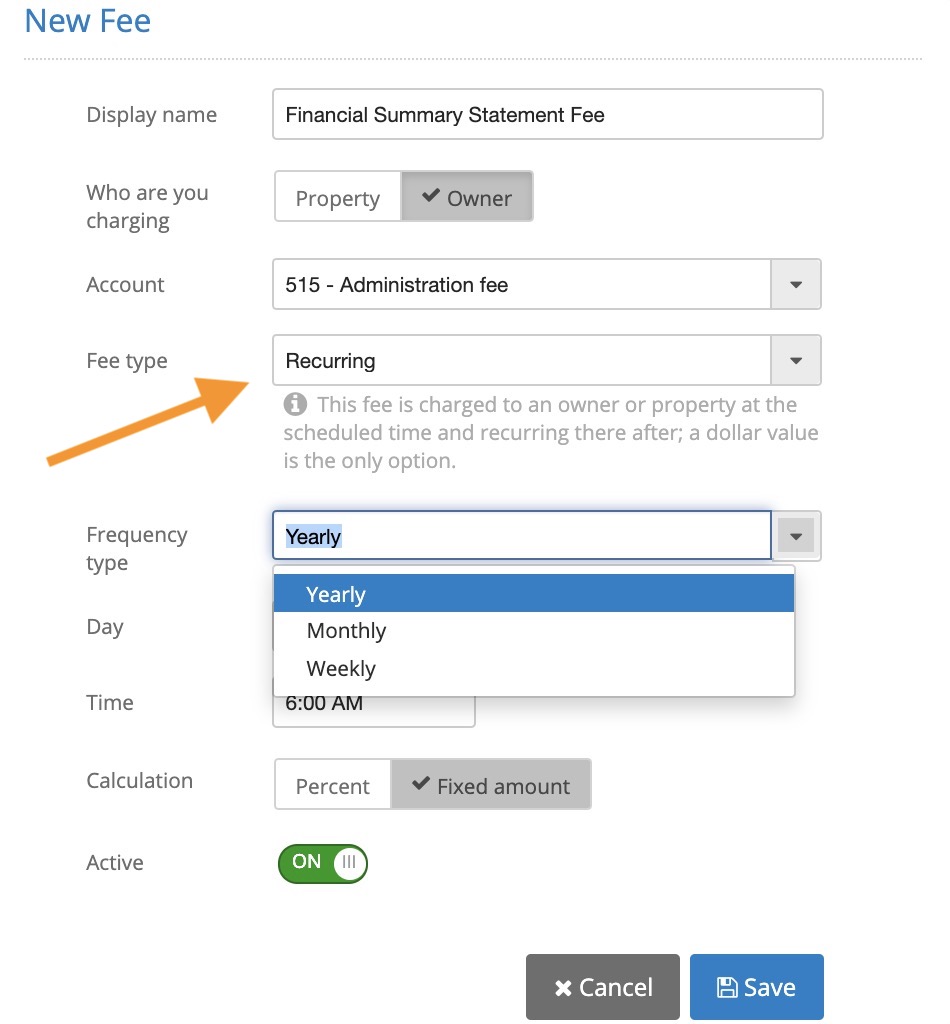Expand the Fee type dropdown arrow
The height and width of the screenshot is (1024, 950).
pyautogui.click(x=796, y=360)
